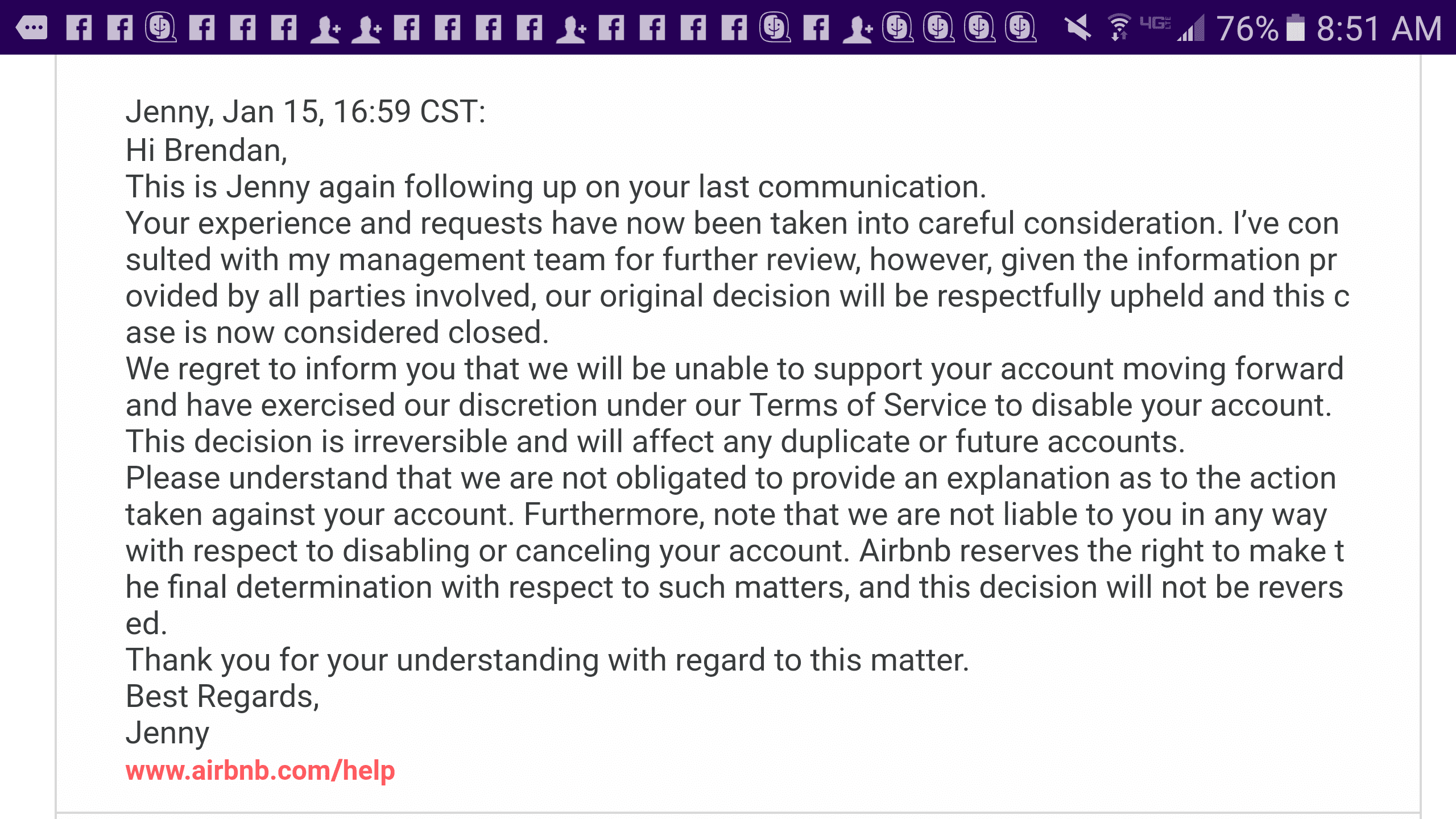Tap the rightmost smiley face chat notification icon

point(1021,27)
